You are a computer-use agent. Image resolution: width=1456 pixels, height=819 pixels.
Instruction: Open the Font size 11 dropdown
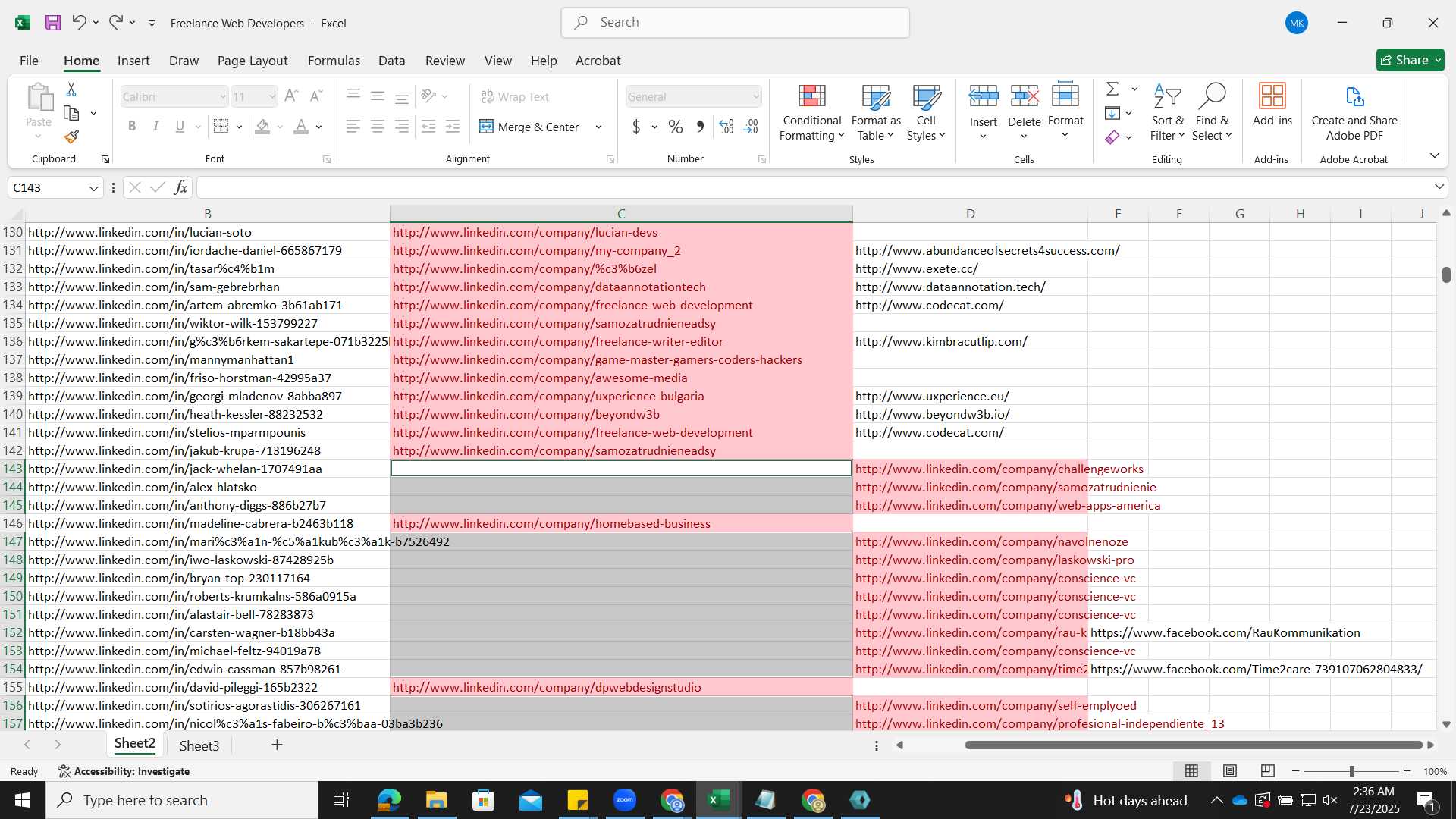(x=272, y=96)
